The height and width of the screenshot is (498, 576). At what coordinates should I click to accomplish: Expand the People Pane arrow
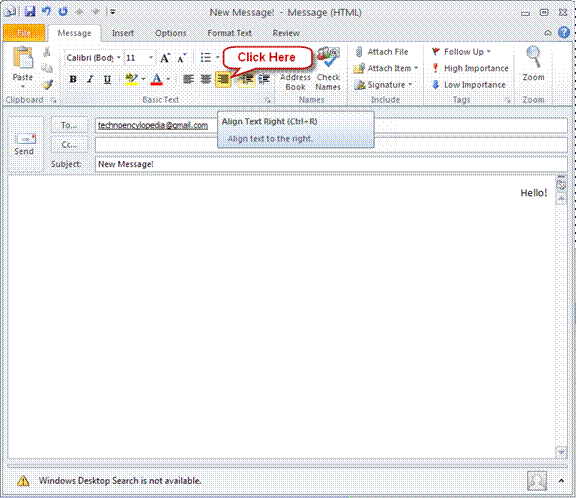click(561, 480)
